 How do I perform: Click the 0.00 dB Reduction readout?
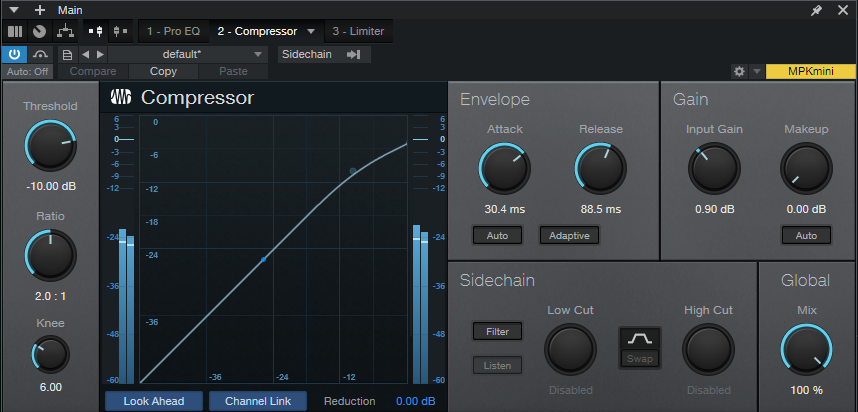[416, 401]
